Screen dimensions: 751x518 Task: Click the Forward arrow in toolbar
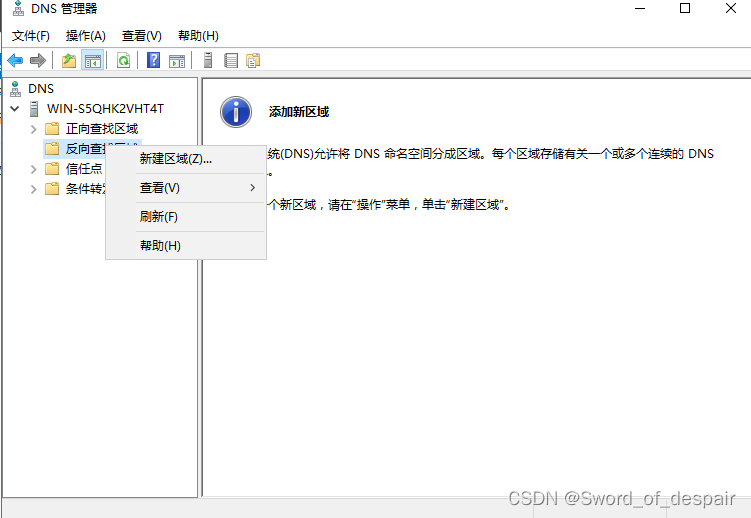[37, 61]
